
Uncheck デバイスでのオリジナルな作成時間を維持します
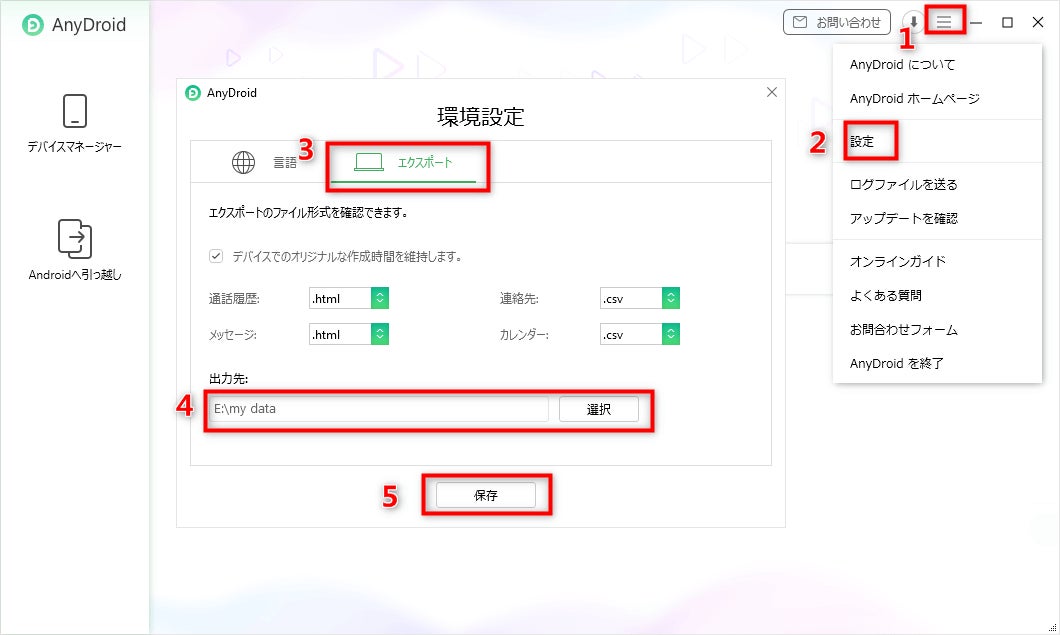click(x=215, y=255)
